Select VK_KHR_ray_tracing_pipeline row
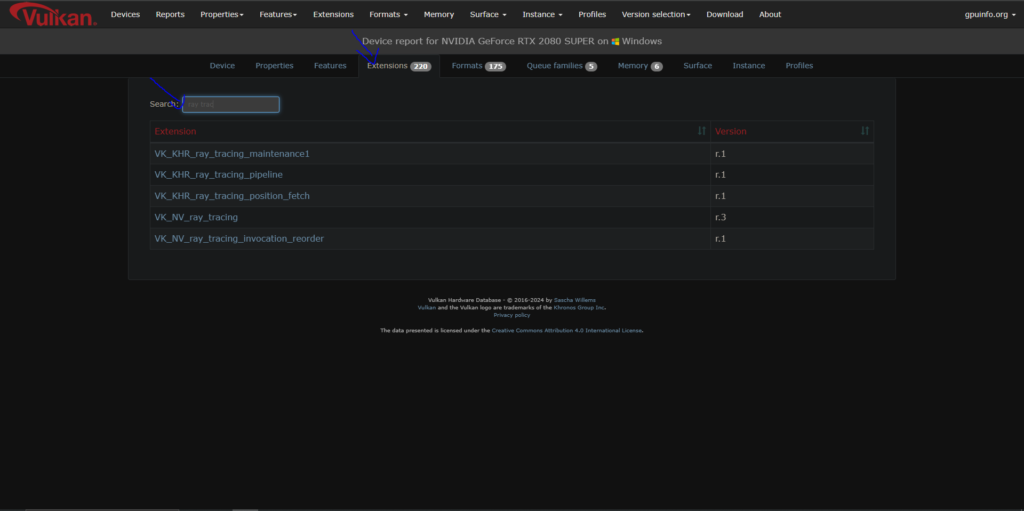Screen dimensions: 1024x511 512,175
